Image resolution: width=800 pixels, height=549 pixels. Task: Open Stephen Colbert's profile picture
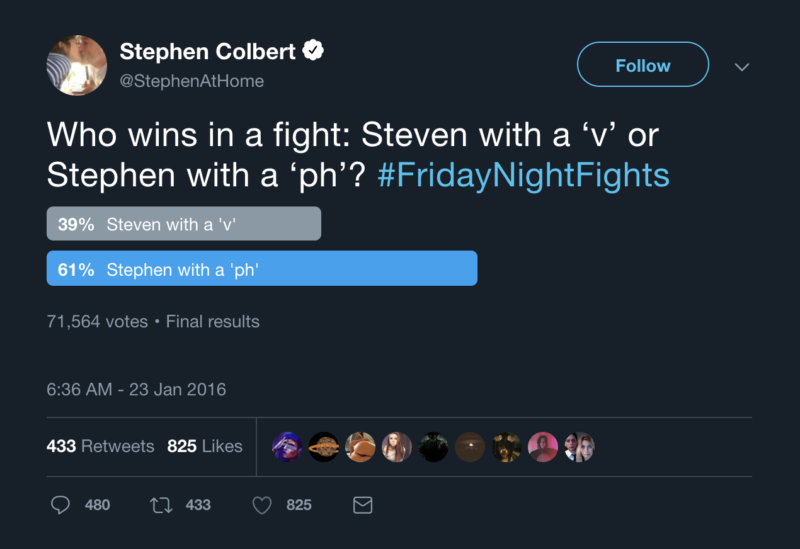click(77, 65)
